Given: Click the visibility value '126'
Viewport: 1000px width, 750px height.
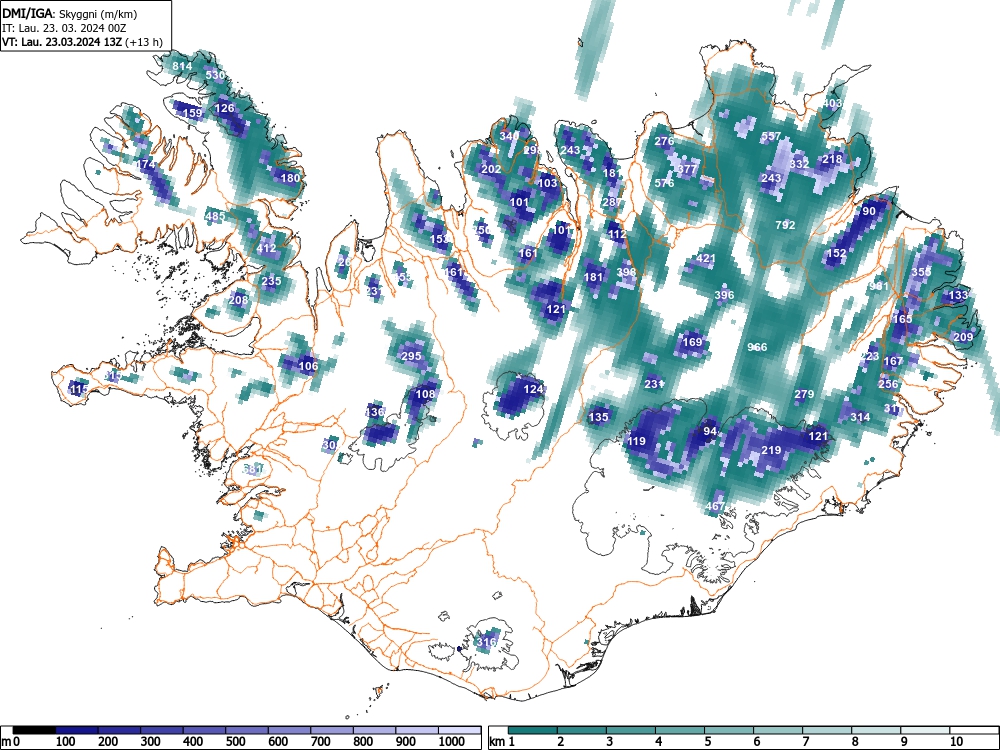Looking at the screenshot, I should point(224,108).
